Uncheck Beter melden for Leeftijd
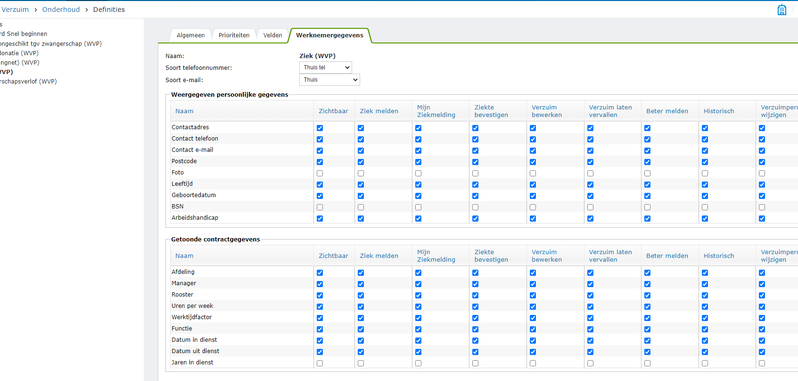The width and height of the screenshot is (798, 381). click(647, 185)
